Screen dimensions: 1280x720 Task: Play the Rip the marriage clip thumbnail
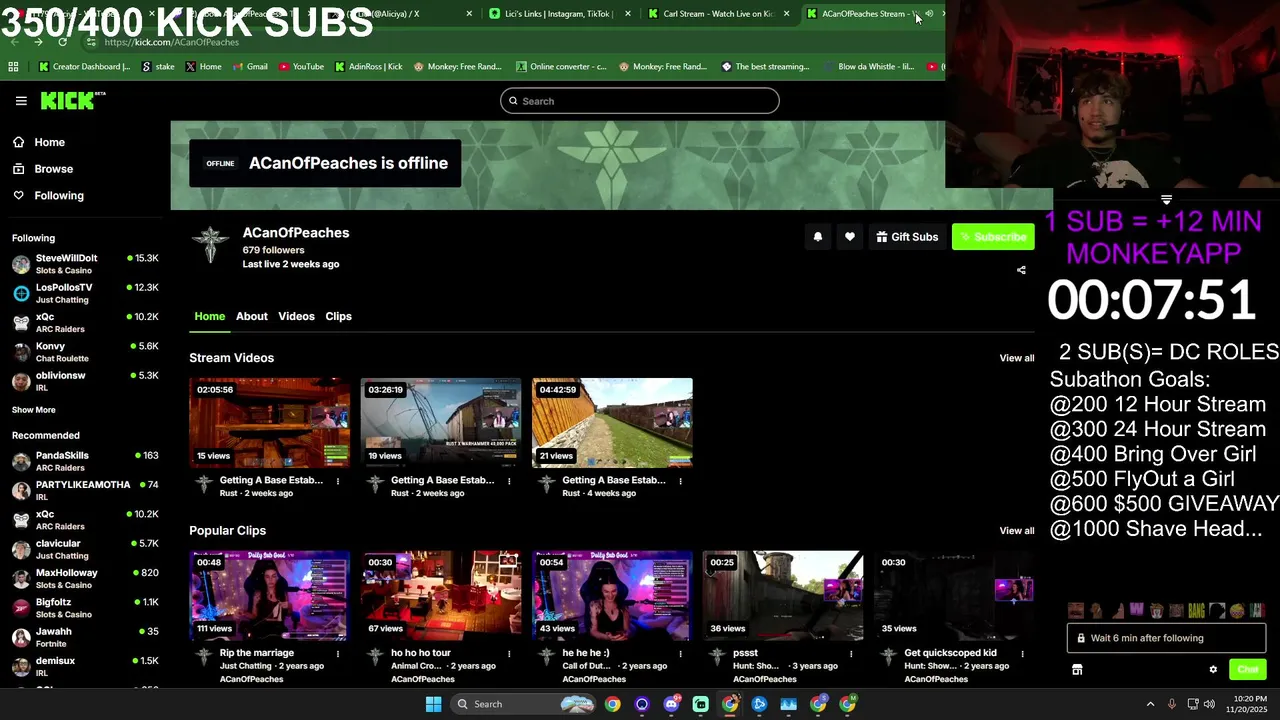tap(270, 595)
